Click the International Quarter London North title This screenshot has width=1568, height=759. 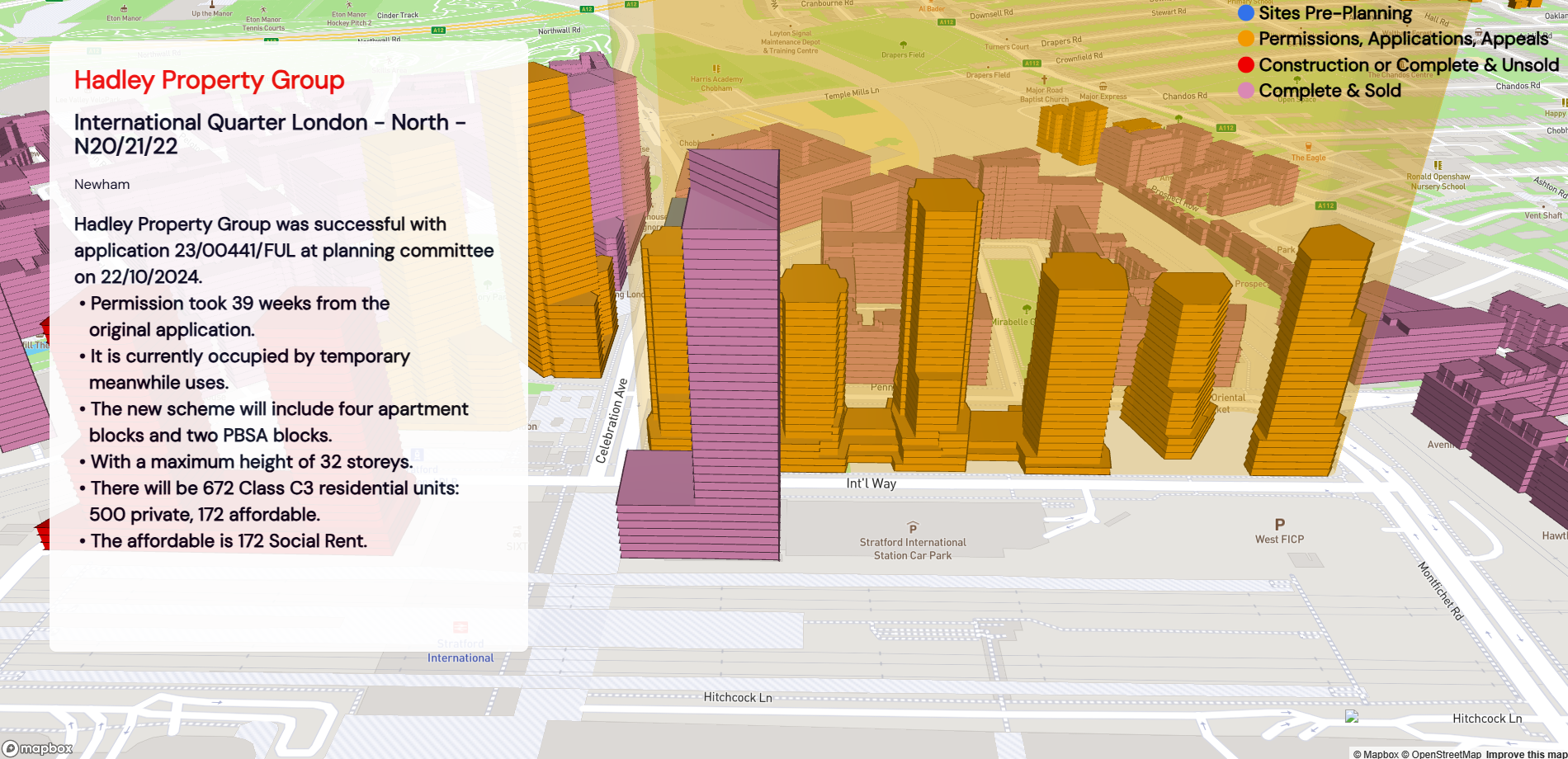point(270,134)
